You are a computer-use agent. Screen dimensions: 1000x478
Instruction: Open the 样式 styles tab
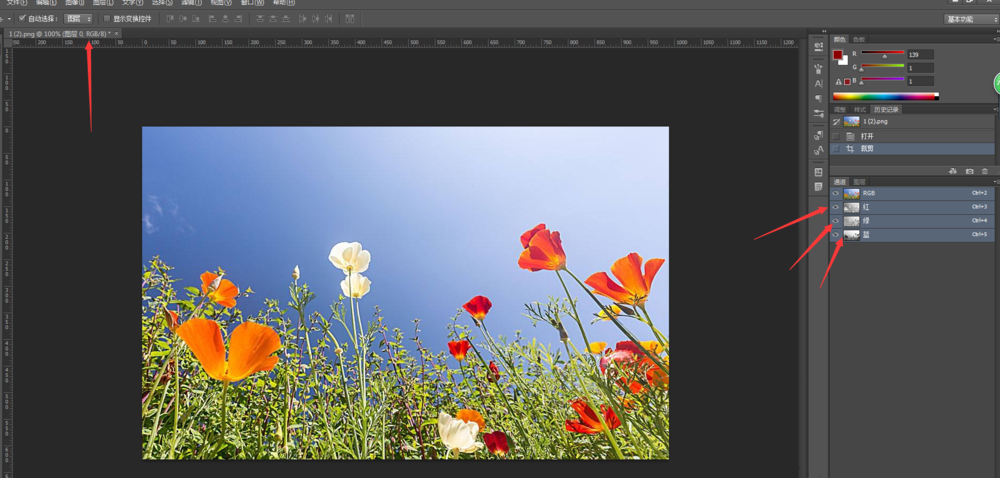pos(860,109)
